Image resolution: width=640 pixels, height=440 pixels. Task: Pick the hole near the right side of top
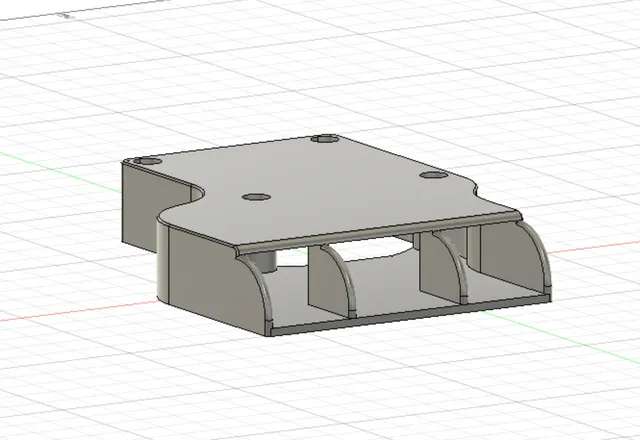(x=433, y=175)
